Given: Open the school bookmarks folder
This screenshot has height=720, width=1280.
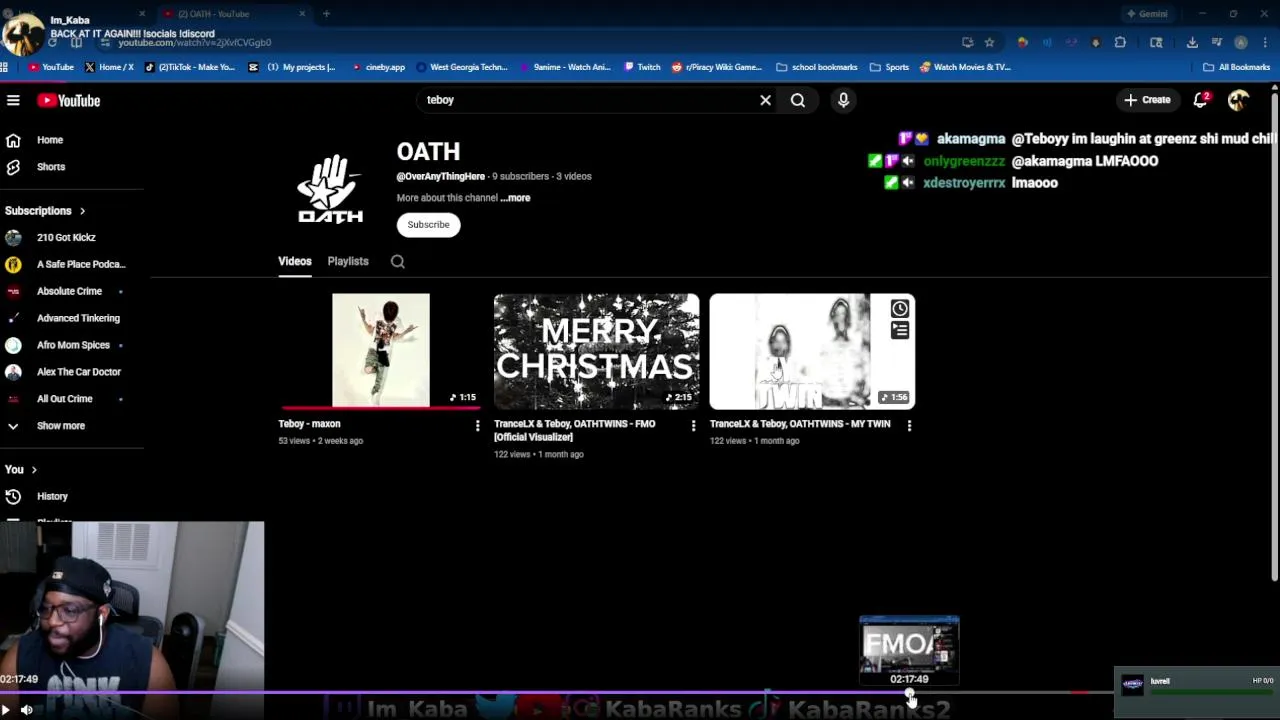Looking at the screenshot, I should (x=816, y=67).
